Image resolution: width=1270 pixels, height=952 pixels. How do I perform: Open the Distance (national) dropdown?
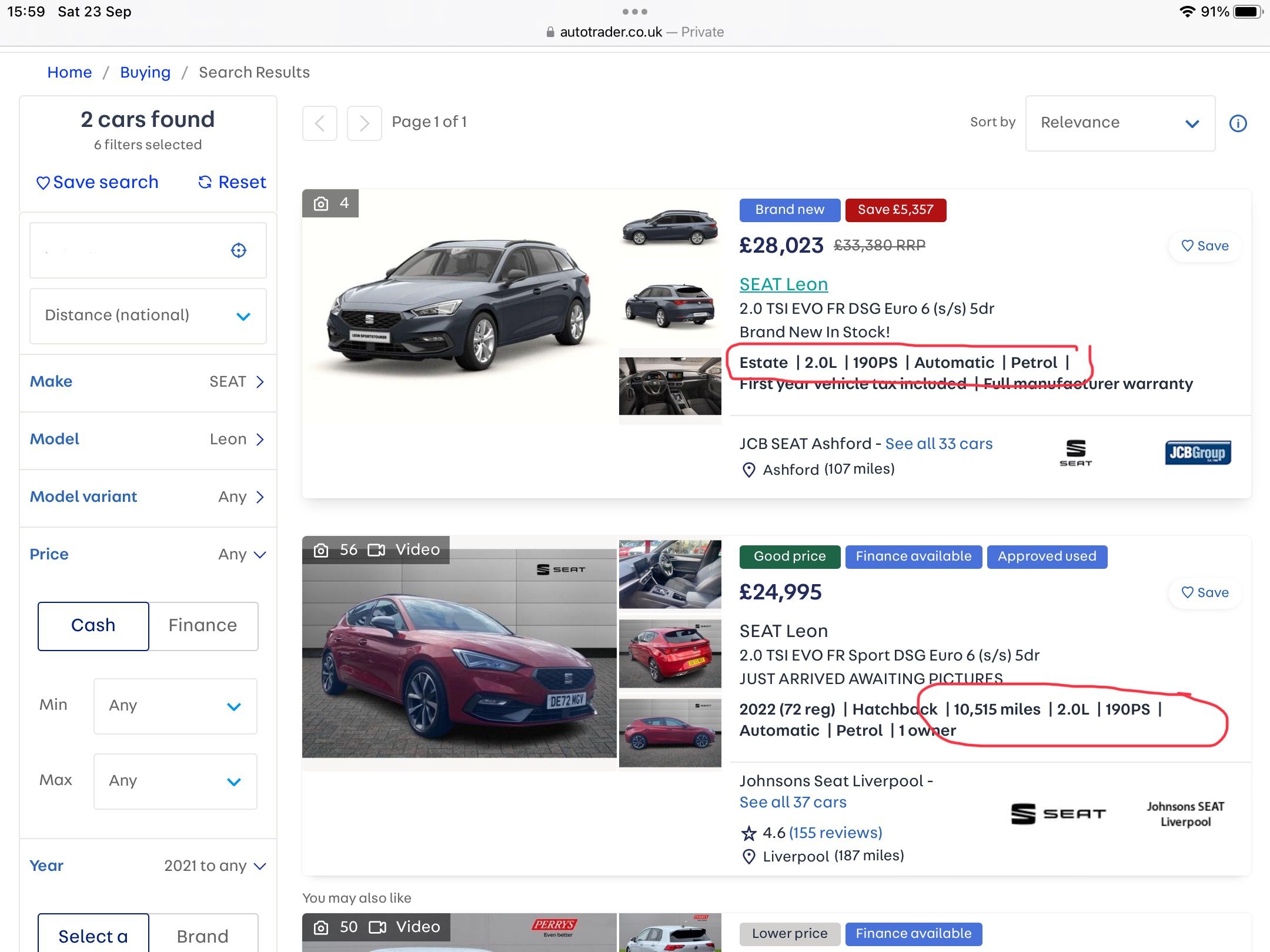pyautogui.click(x=148, y=316)
